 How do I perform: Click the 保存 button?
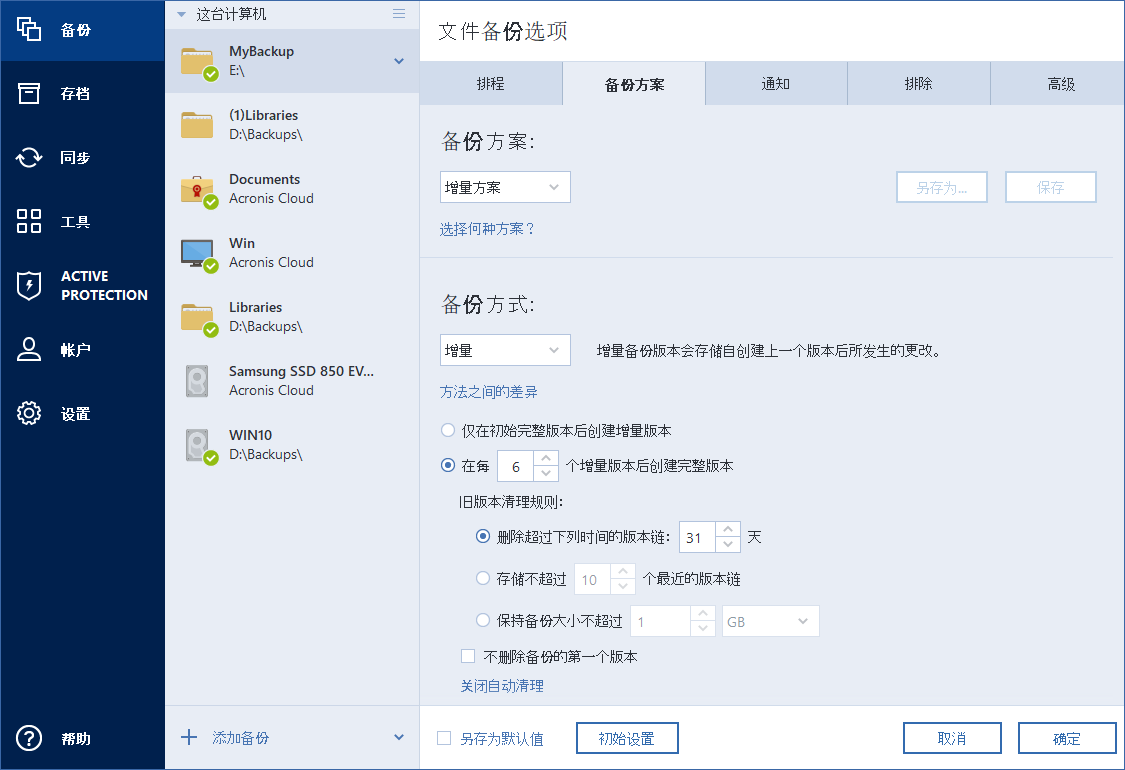click(1051, 187)
